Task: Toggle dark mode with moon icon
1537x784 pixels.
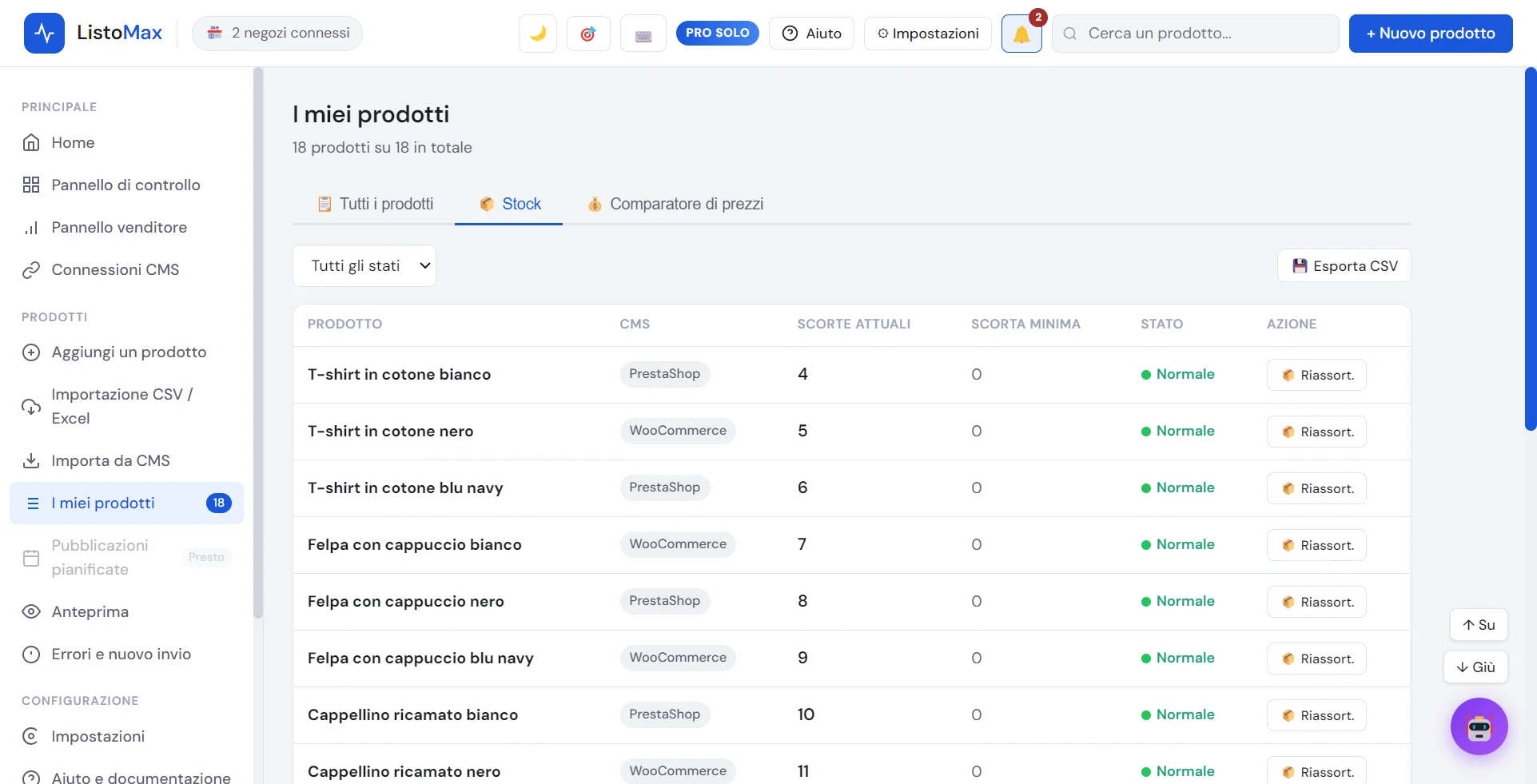Action: pyautogui.click(x=538, y=34)
